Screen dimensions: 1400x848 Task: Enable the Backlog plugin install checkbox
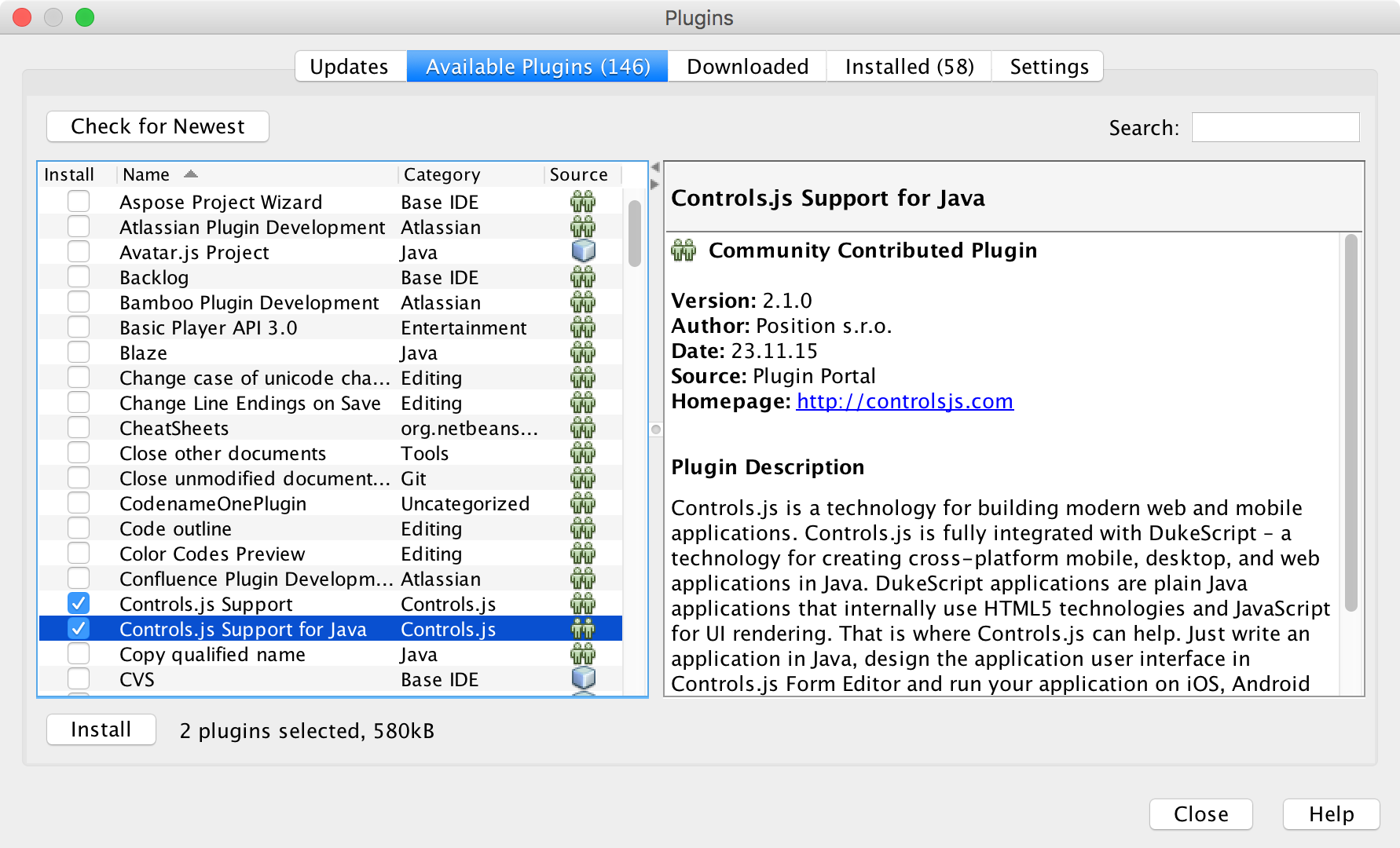pyautogui.click(x=79, y=277)
